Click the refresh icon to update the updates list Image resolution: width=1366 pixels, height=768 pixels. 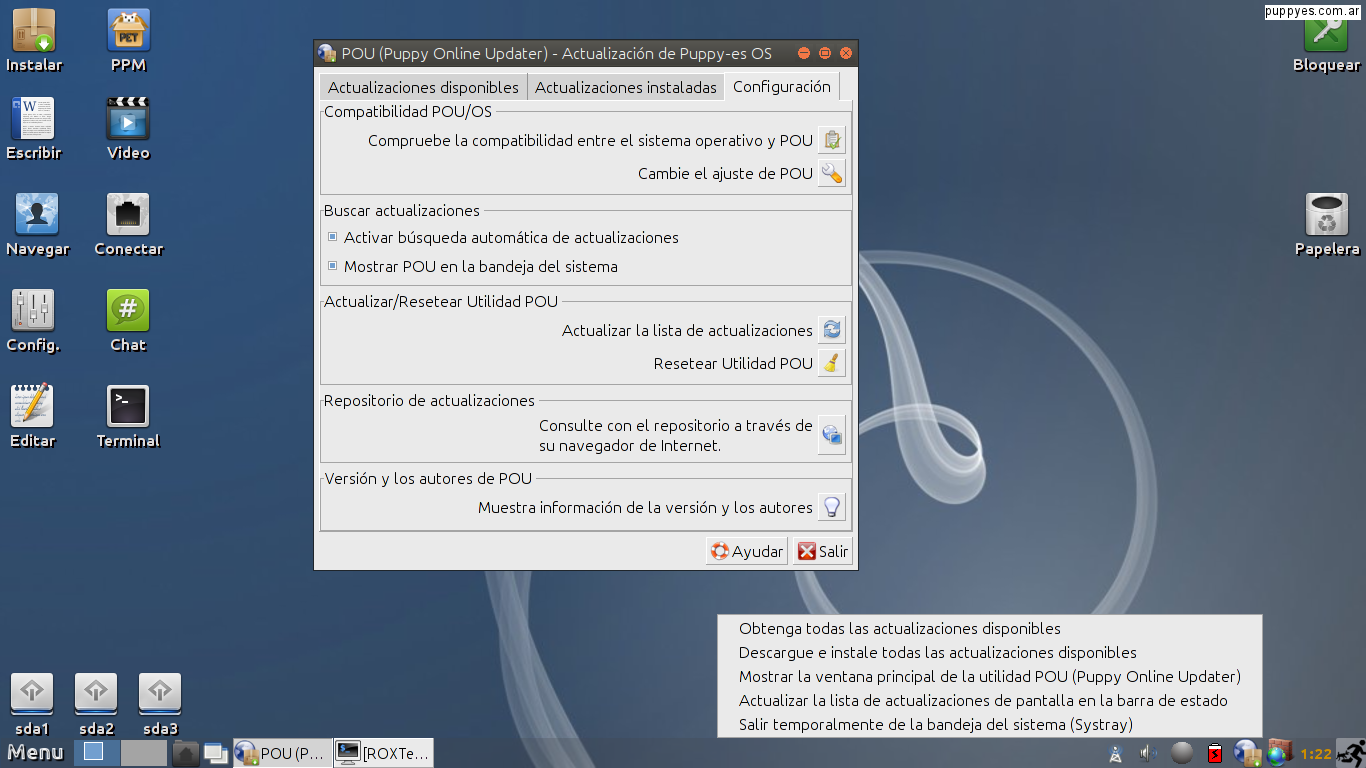pos(832,330)
